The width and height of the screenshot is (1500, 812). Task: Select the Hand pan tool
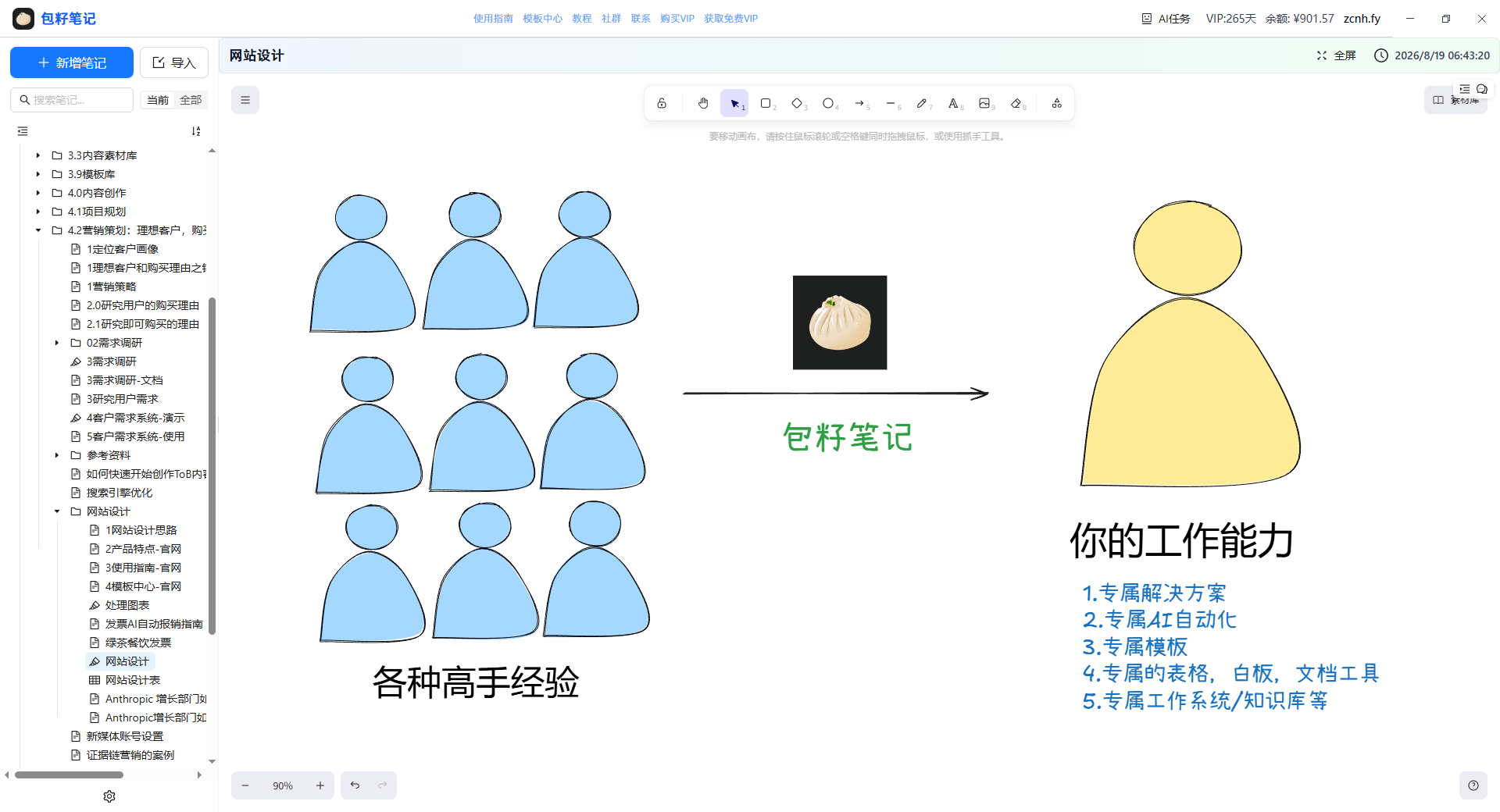coord(703,103)
